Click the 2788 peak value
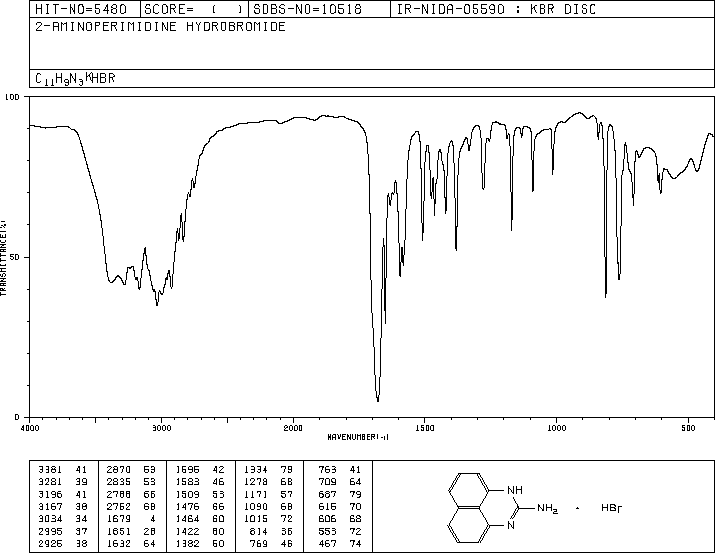The image size is (715, 553). [x=119, y=494]
